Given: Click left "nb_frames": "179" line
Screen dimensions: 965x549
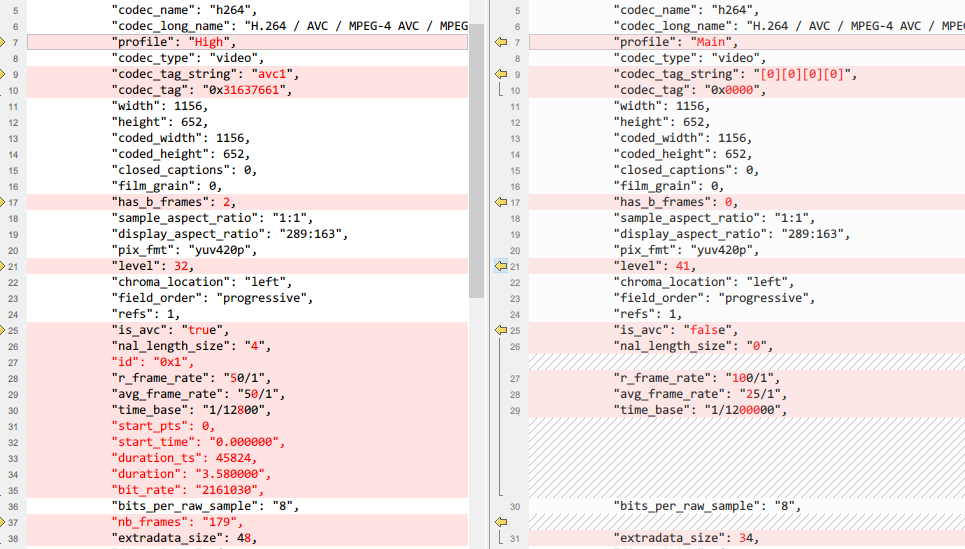Looking at the screenshot, I should pyautogui.click(x=247, y=522).
